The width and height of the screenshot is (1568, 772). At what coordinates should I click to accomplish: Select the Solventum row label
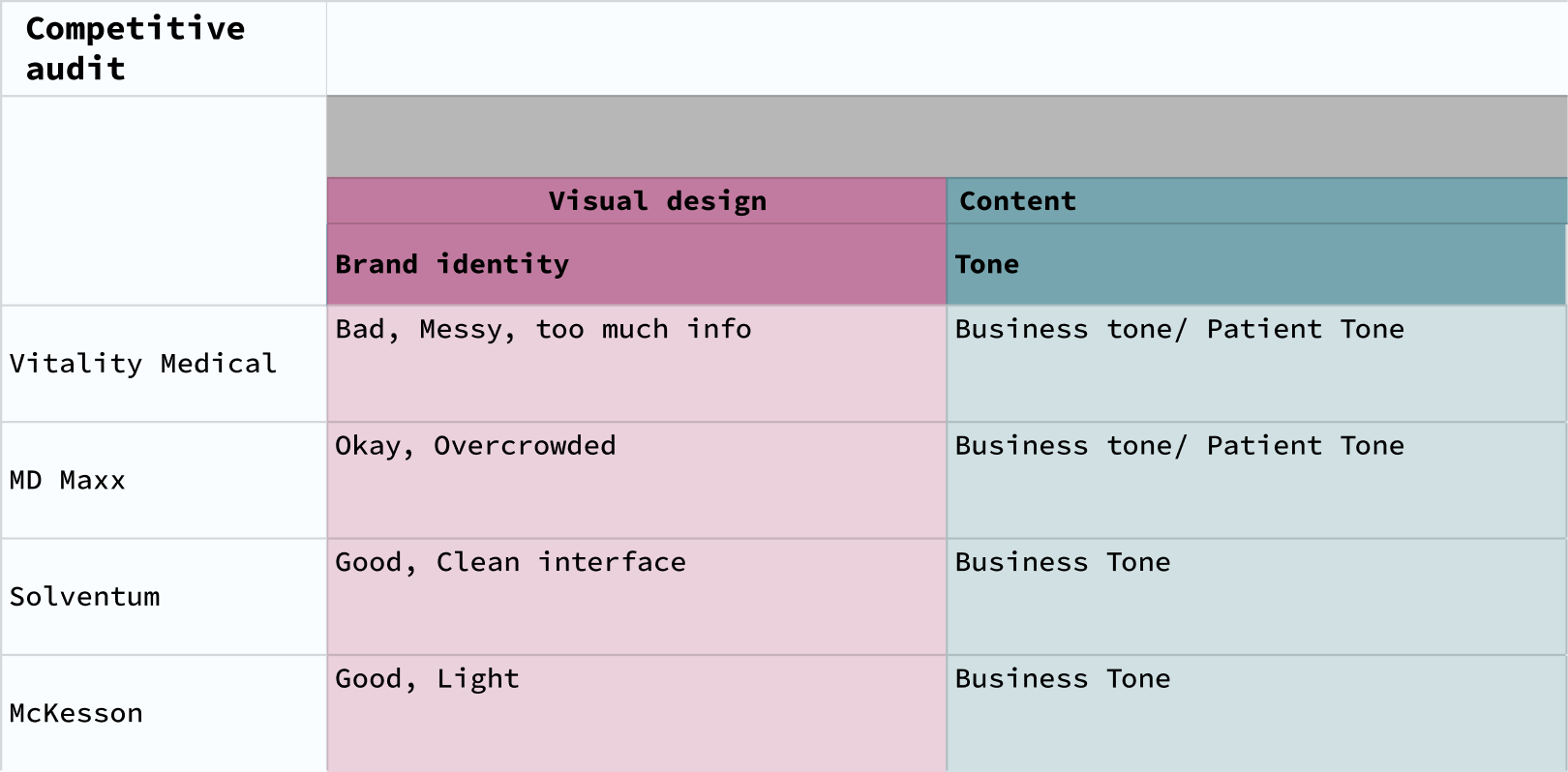163,597
